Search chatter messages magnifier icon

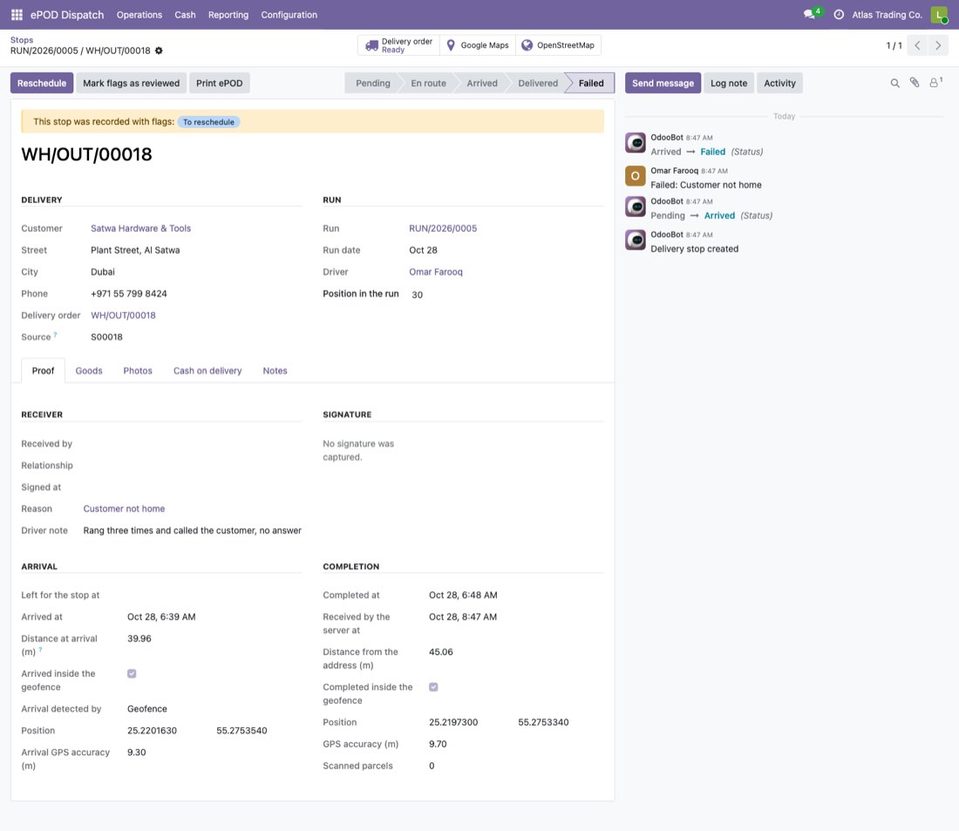coord(895,83)
